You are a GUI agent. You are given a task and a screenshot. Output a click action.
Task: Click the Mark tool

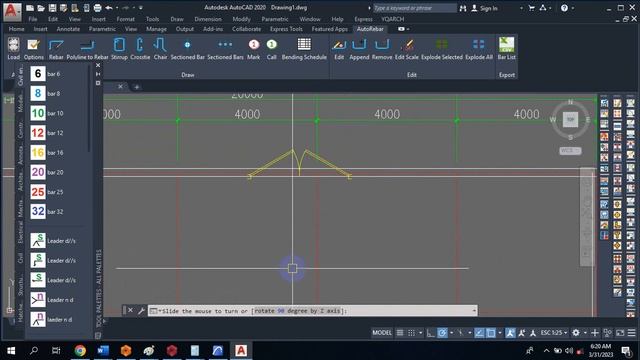pyautogui.click(x=253, y=49)
